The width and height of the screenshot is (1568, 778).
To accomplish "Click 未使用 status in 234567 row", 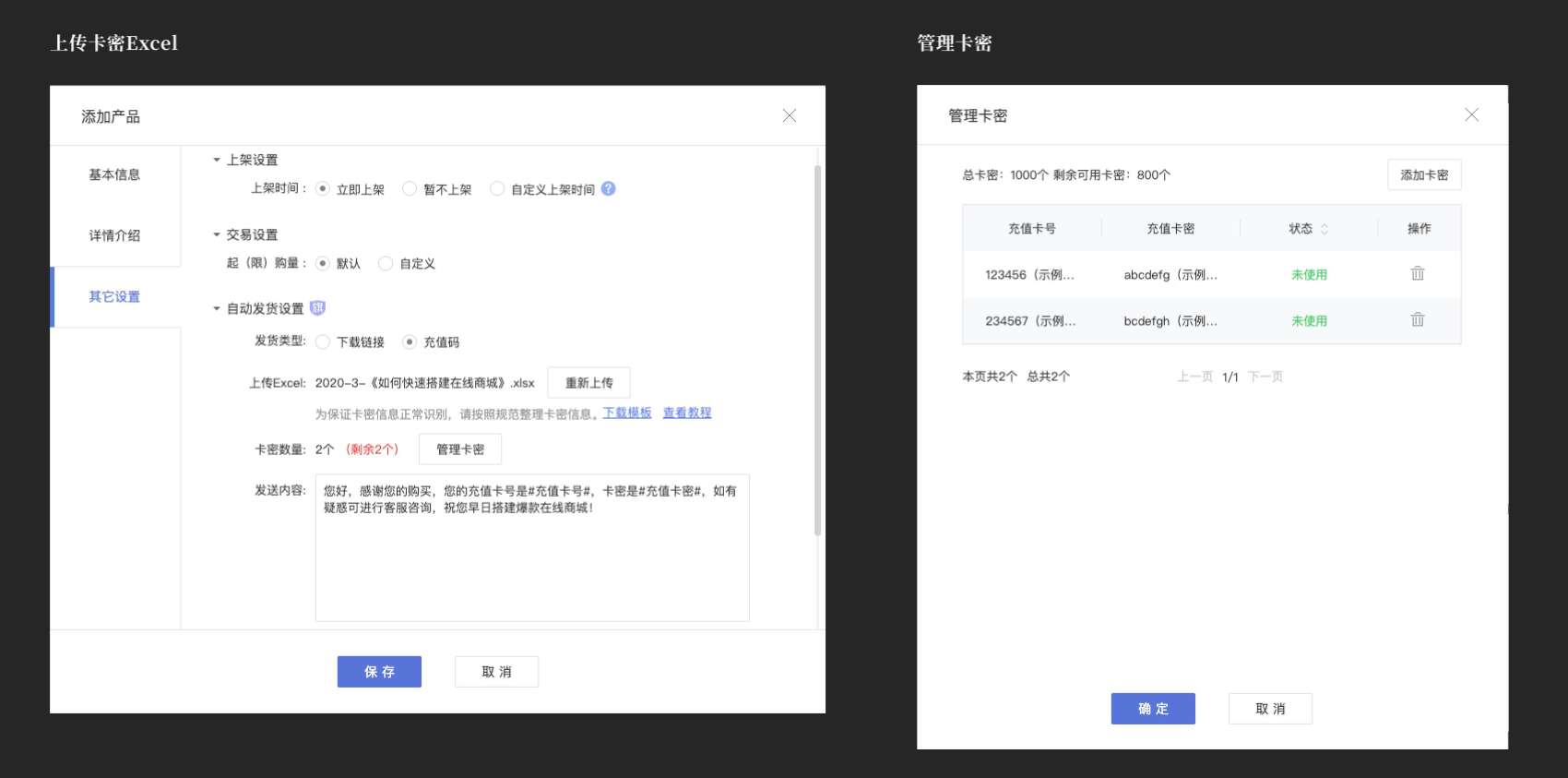I will click(x=1309, y=321).
